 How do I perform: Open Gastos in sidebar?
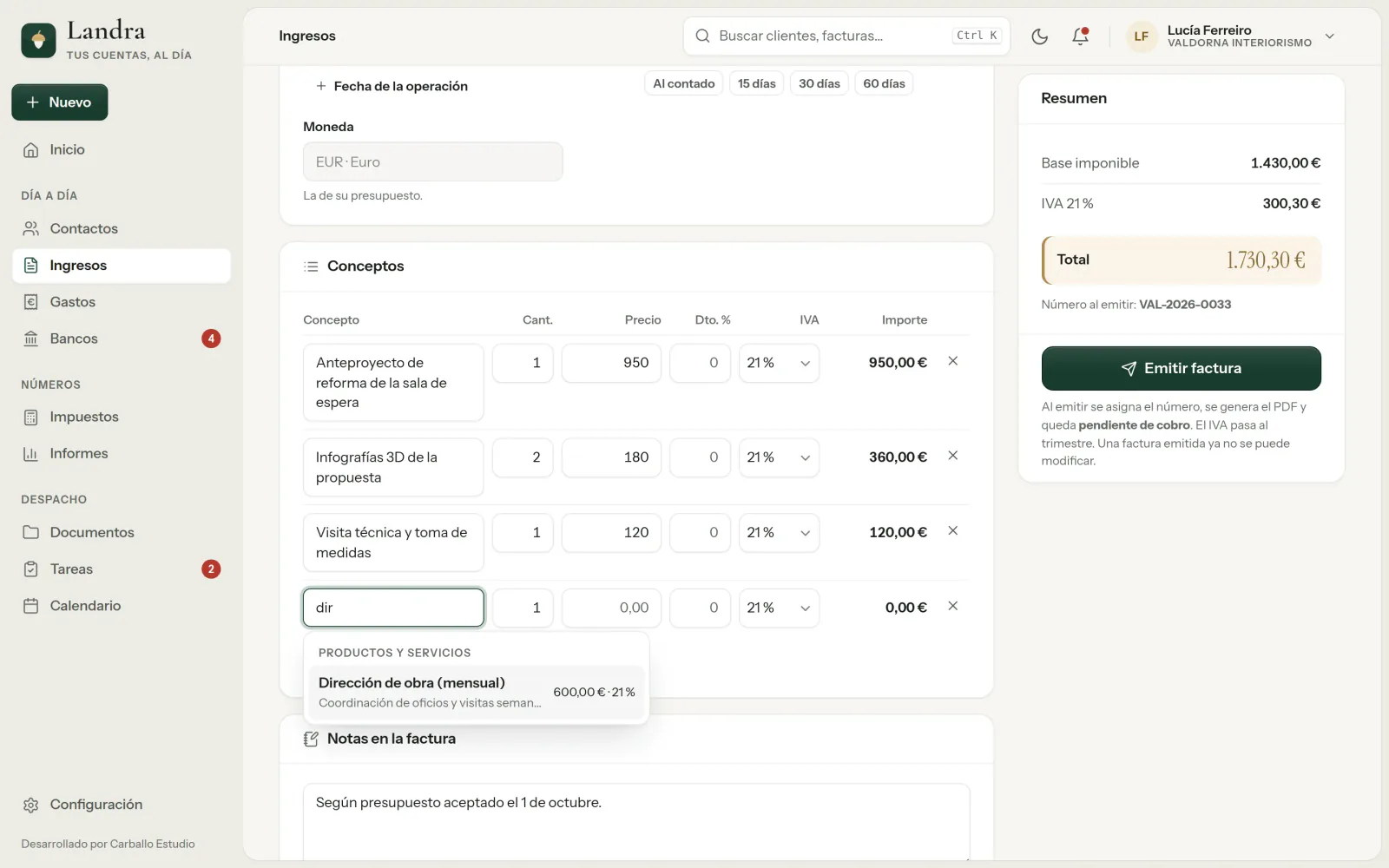tap(122, 302)
